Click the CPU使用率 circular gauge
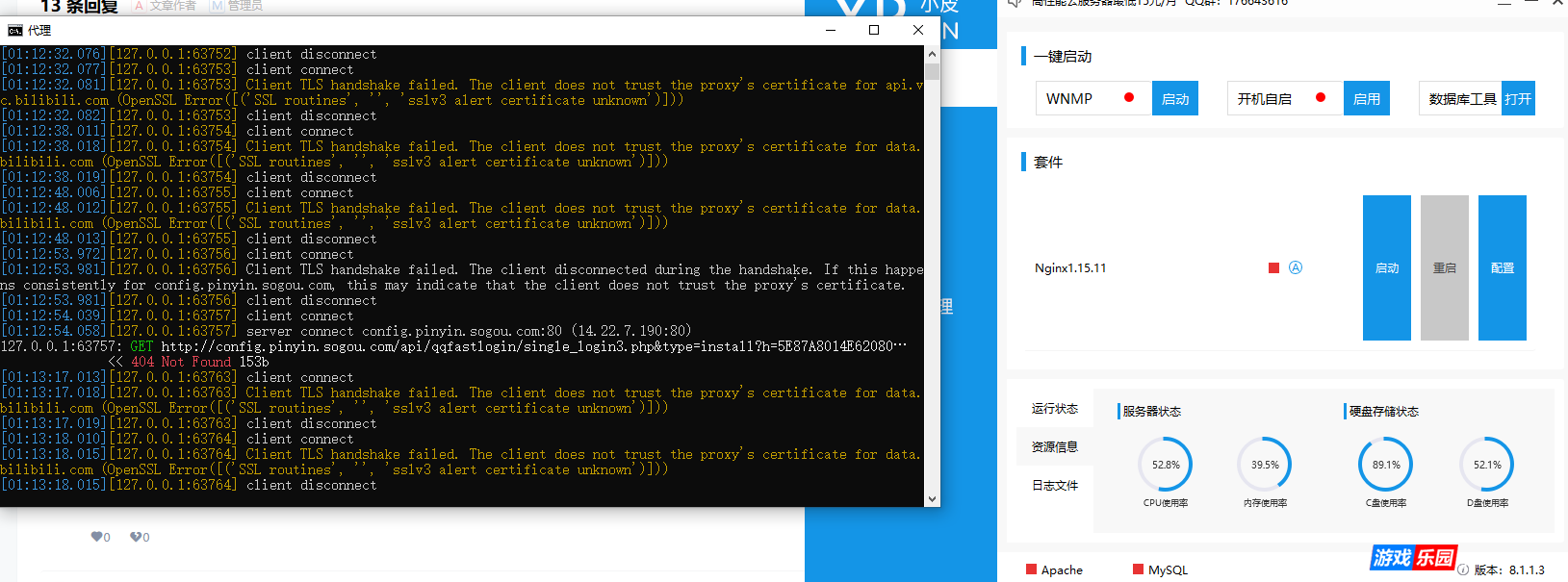Viewport: 1568px width, 582px height. coord(1166,465)
